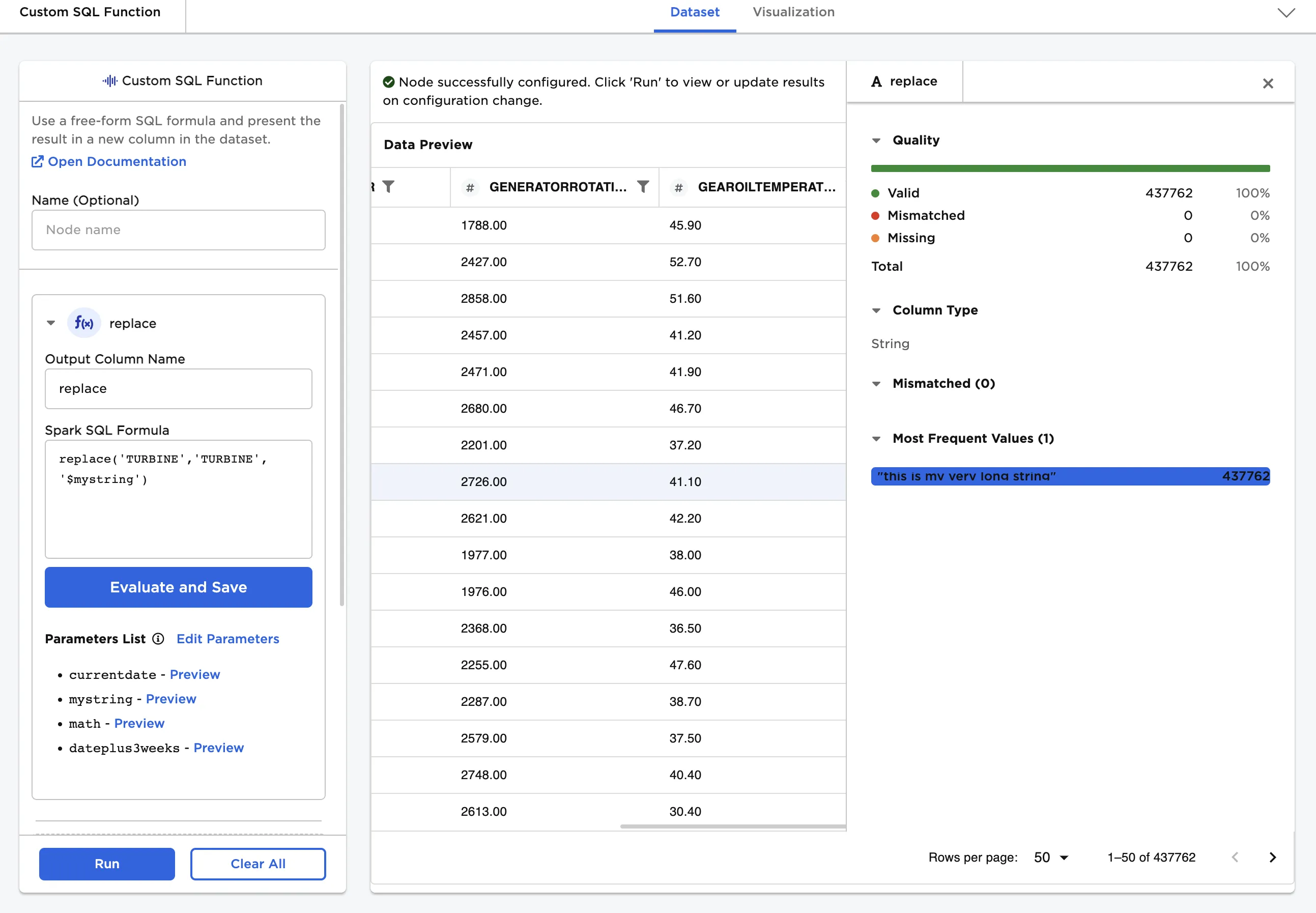
Task: Click filter icon on GENERATORROTATI column
Action: tap(643, 187)
